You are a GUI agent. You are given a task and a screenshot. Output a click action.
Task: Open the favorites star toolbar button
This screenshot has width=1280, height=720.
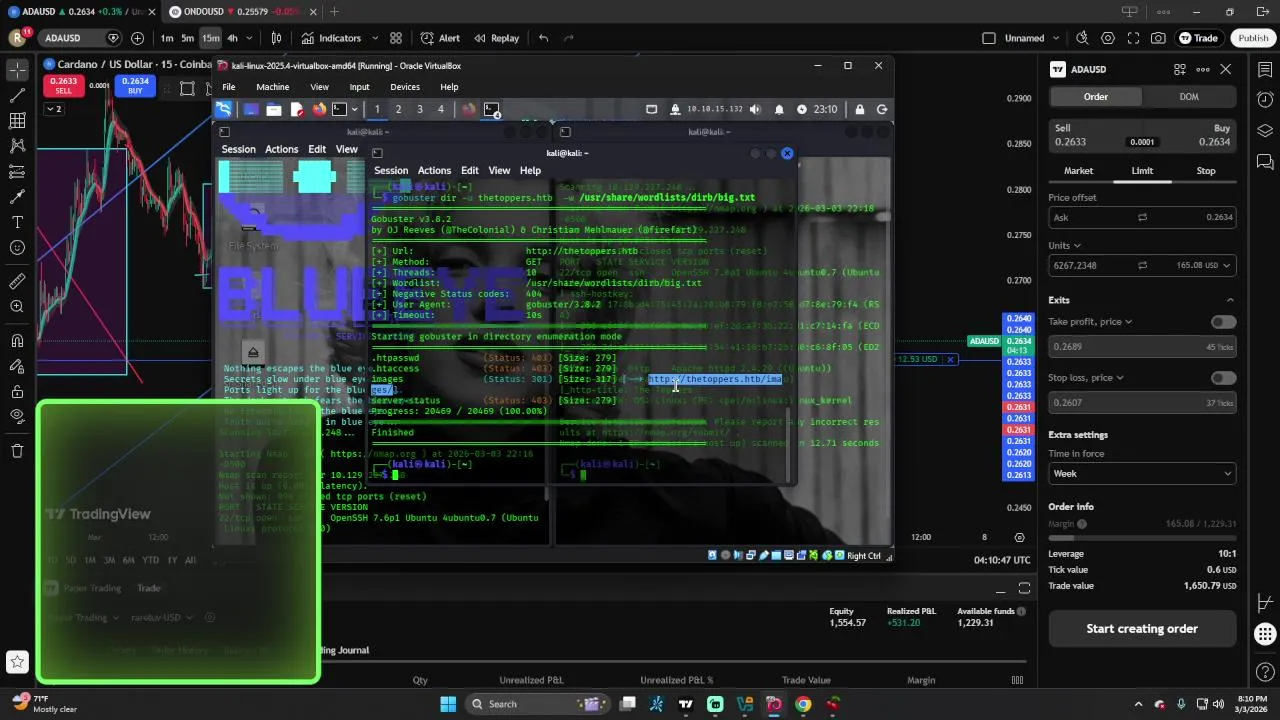click(x=17, y=661)
